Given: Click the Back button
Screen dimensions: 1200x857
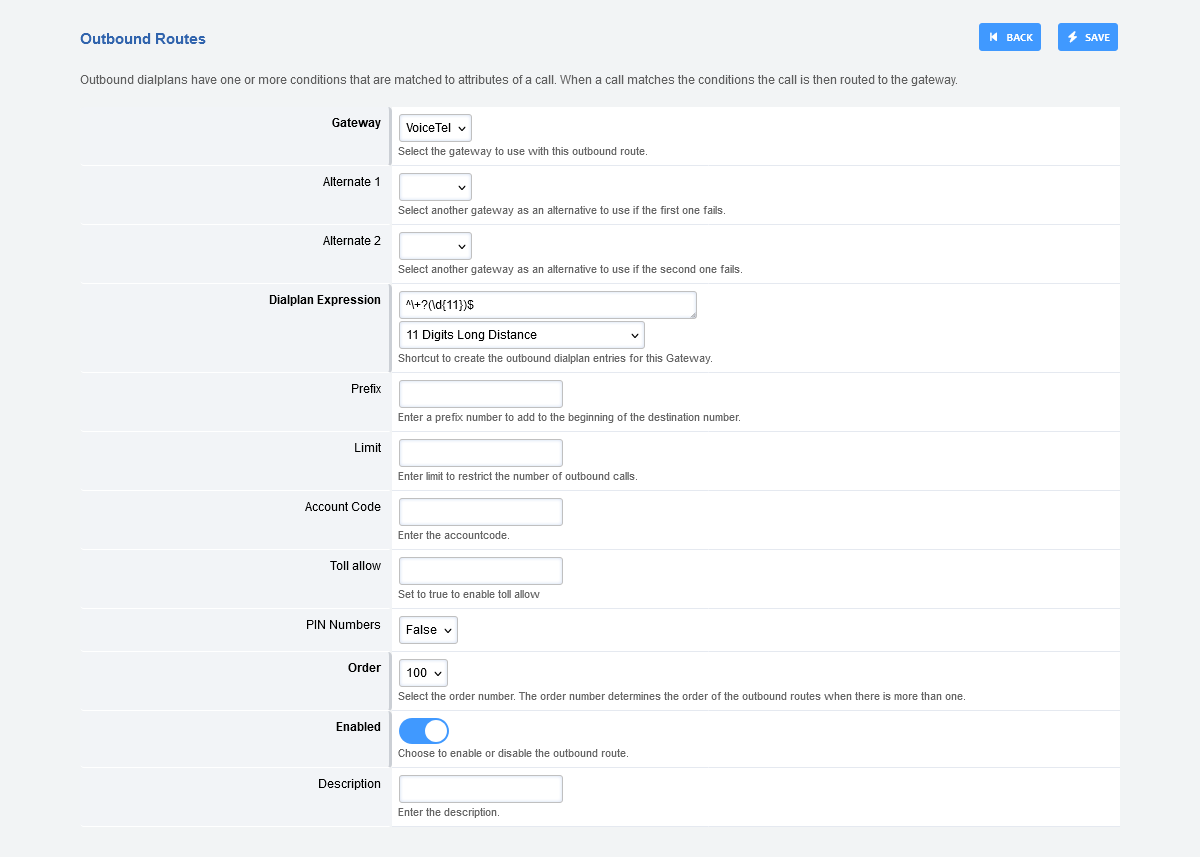Looking at the screenshot, I should click(1009, 37).
